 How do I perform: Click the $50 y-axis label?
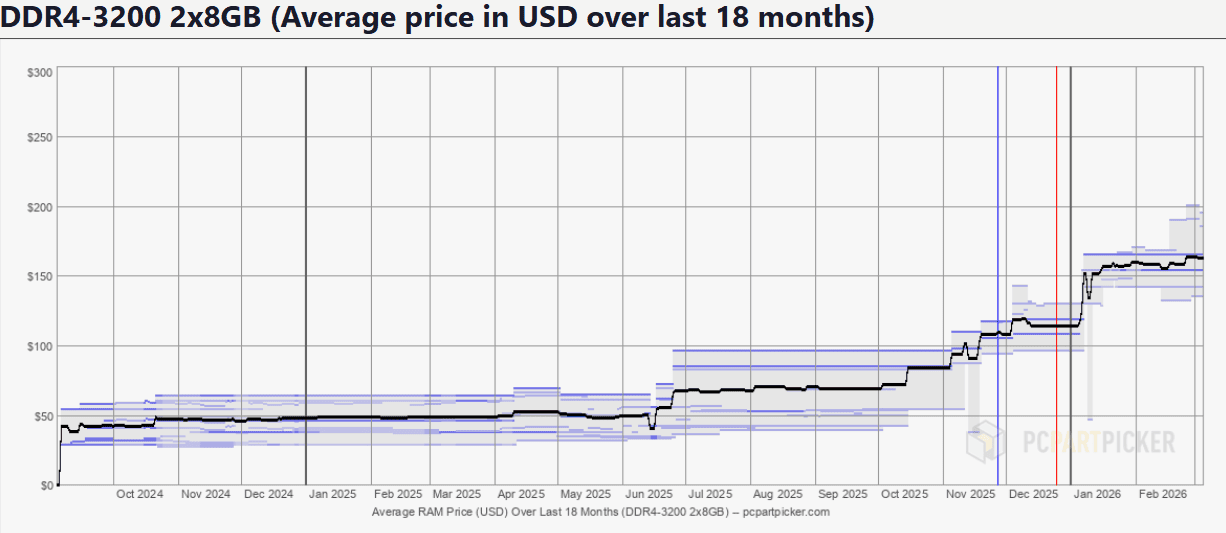[41, 415]
